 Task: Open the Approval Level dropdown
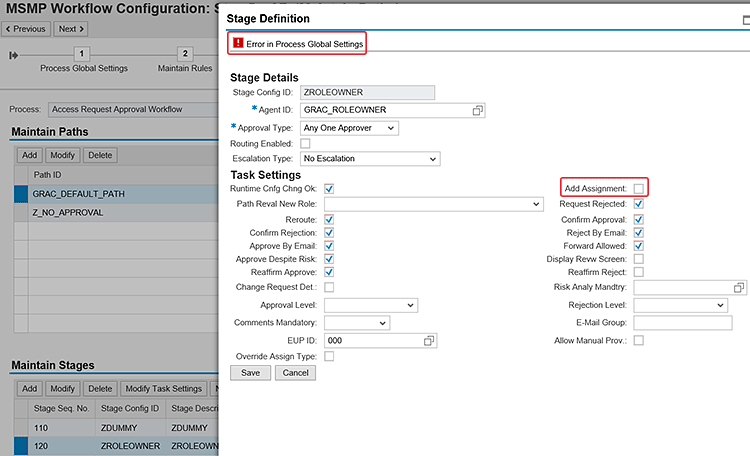(370, 305)
